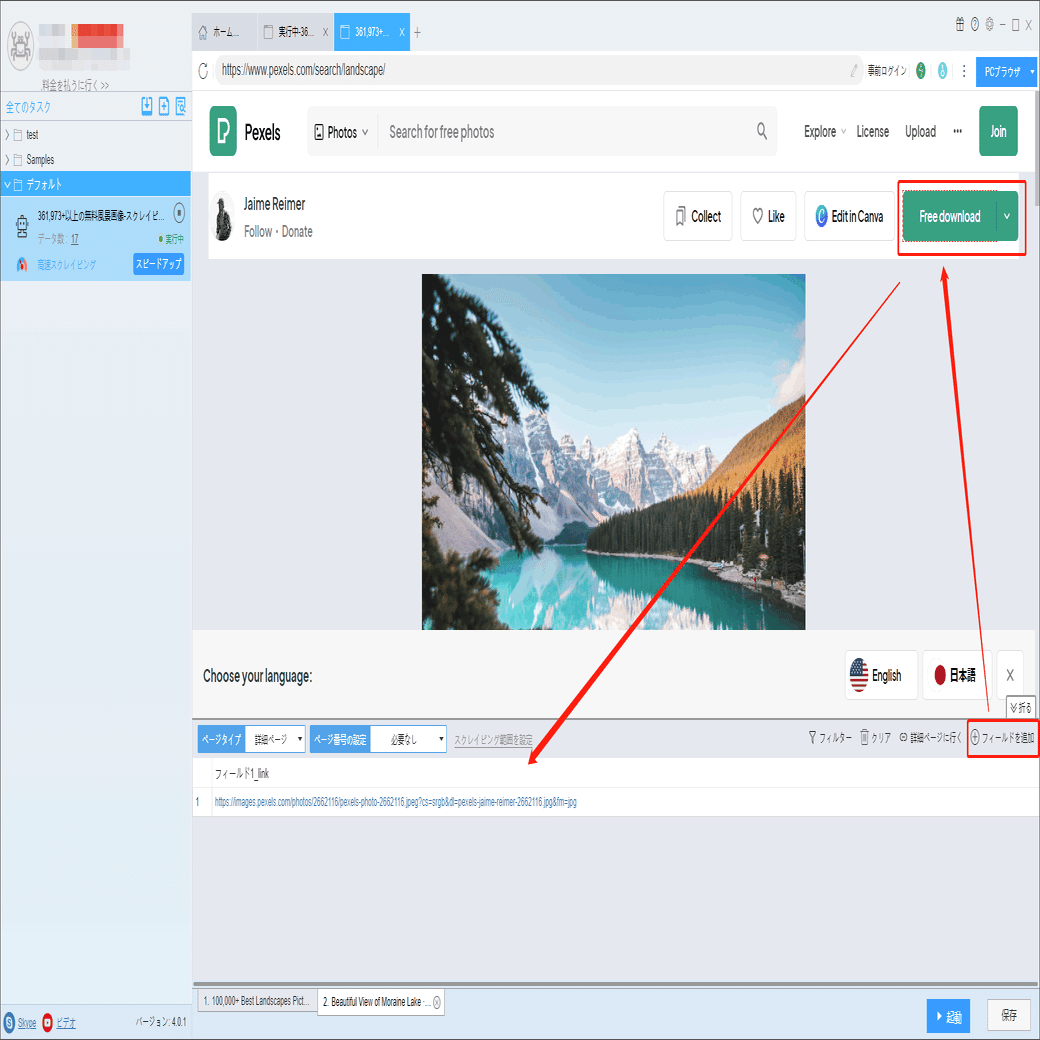Click the Collect button
This screenshot has height=1040, width=1040.
tap(698, 216)
